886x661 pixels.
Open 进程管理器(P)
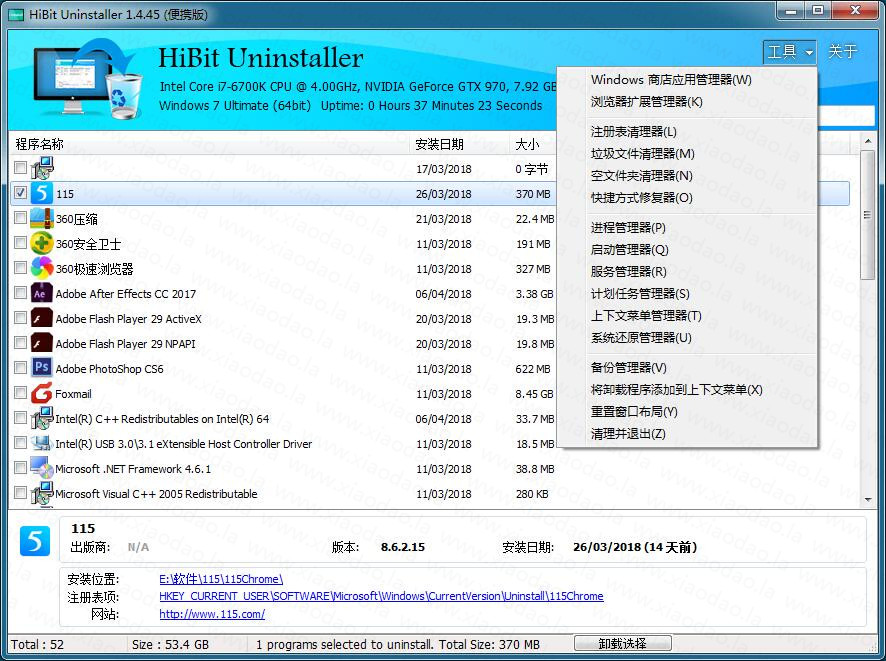(628, 228)
